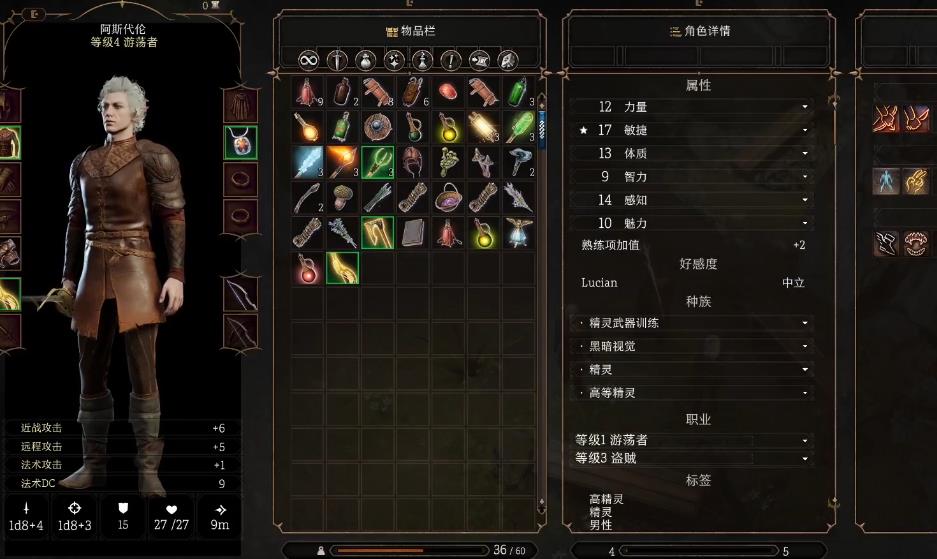This screenshot has width=937, height=559.
Task: Click the equipped amulet slot
Action: (x=240, y=142)
